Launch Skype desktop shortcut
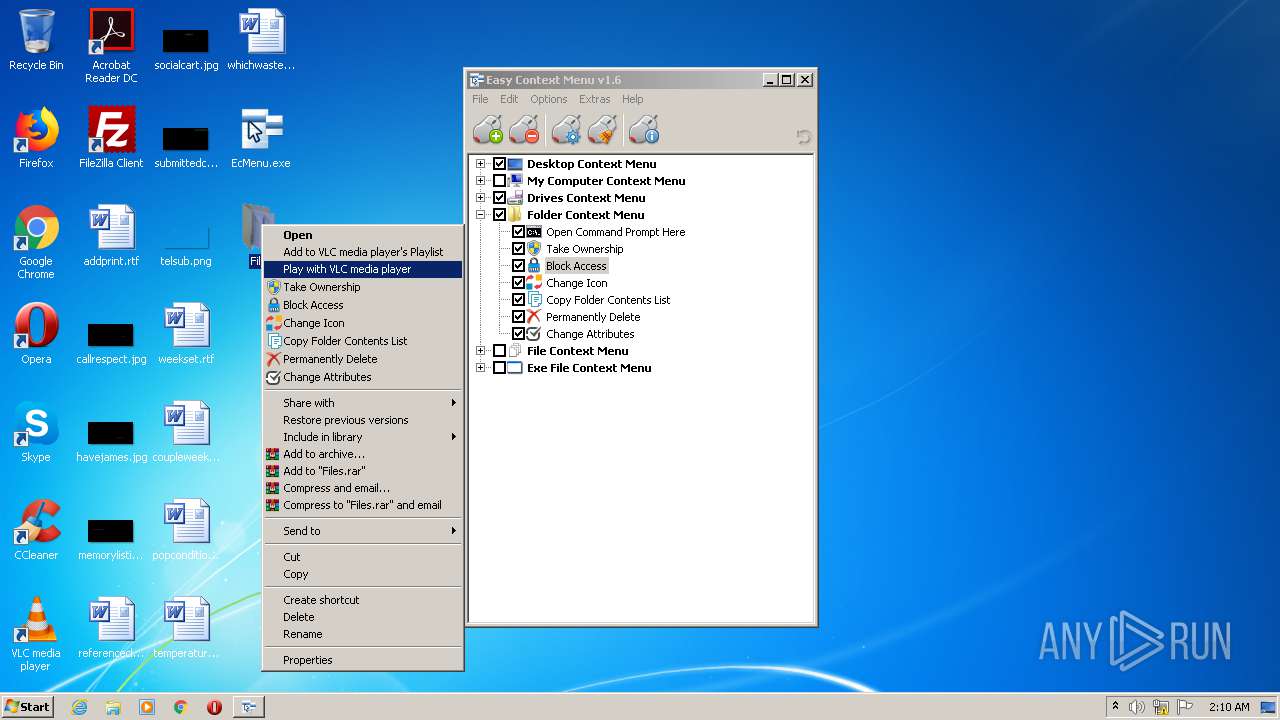 coord(36,432)
